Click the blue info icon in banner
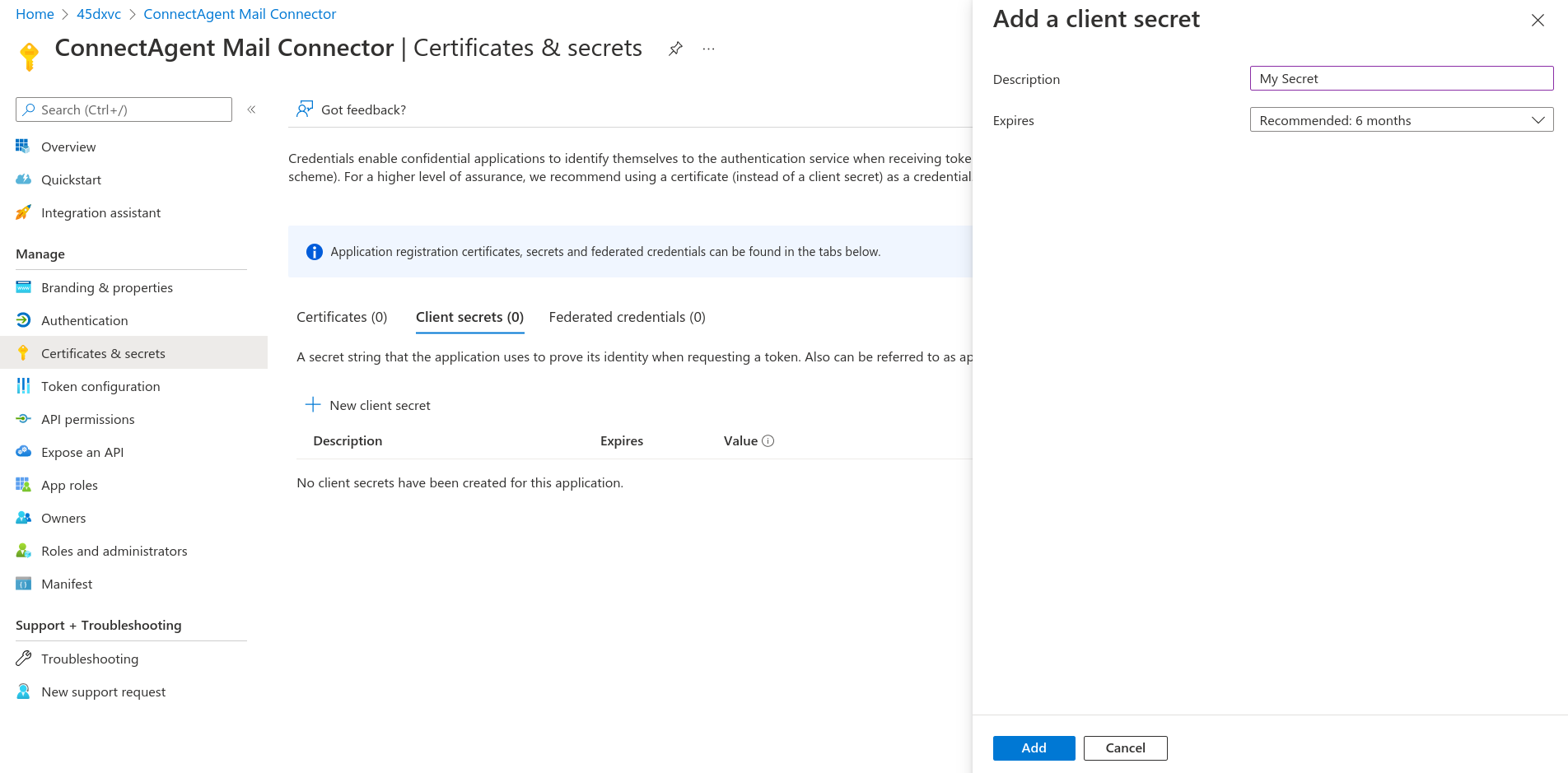 point(315,252)
